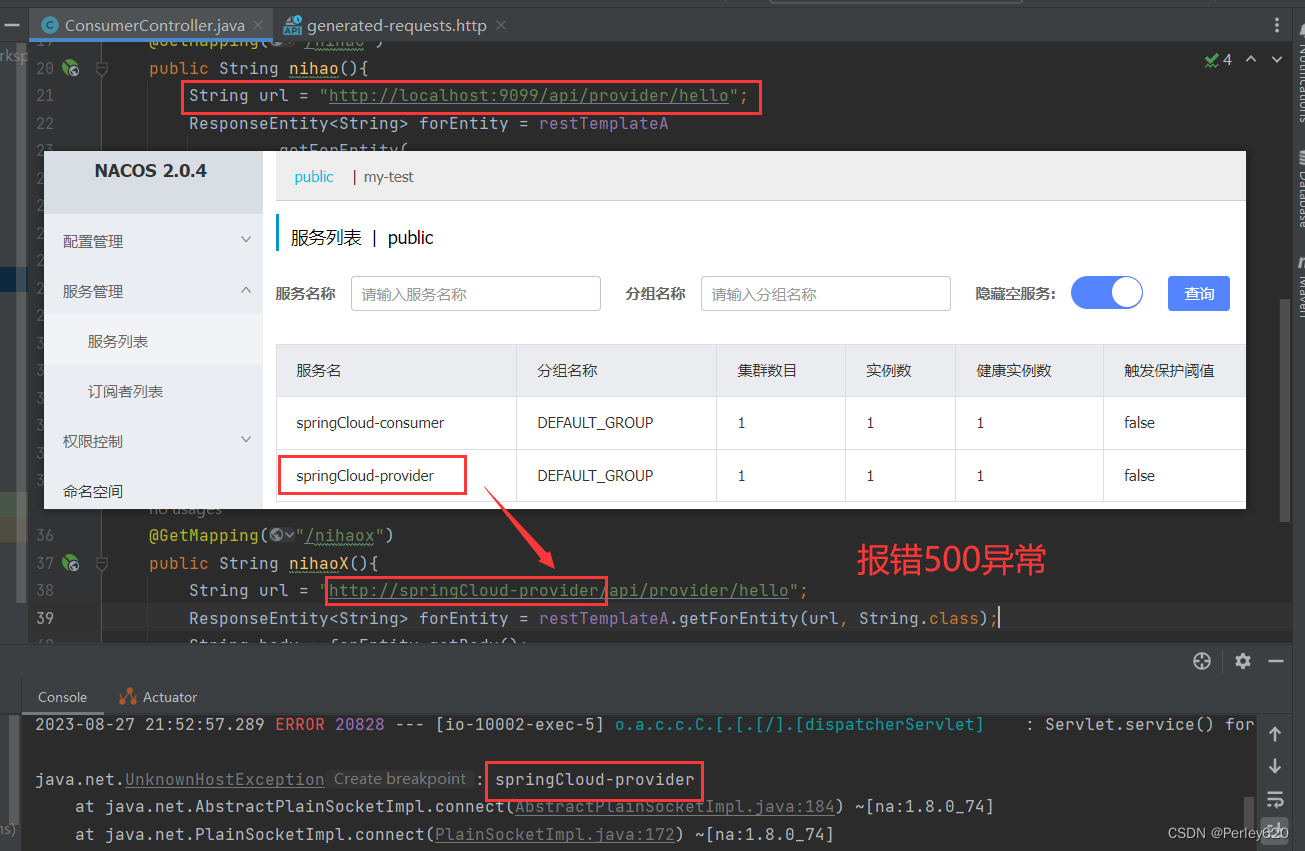This screenshot has width=1305, height=851.
Task: Close the generated-requests.http tab
Action: point(500,25)
